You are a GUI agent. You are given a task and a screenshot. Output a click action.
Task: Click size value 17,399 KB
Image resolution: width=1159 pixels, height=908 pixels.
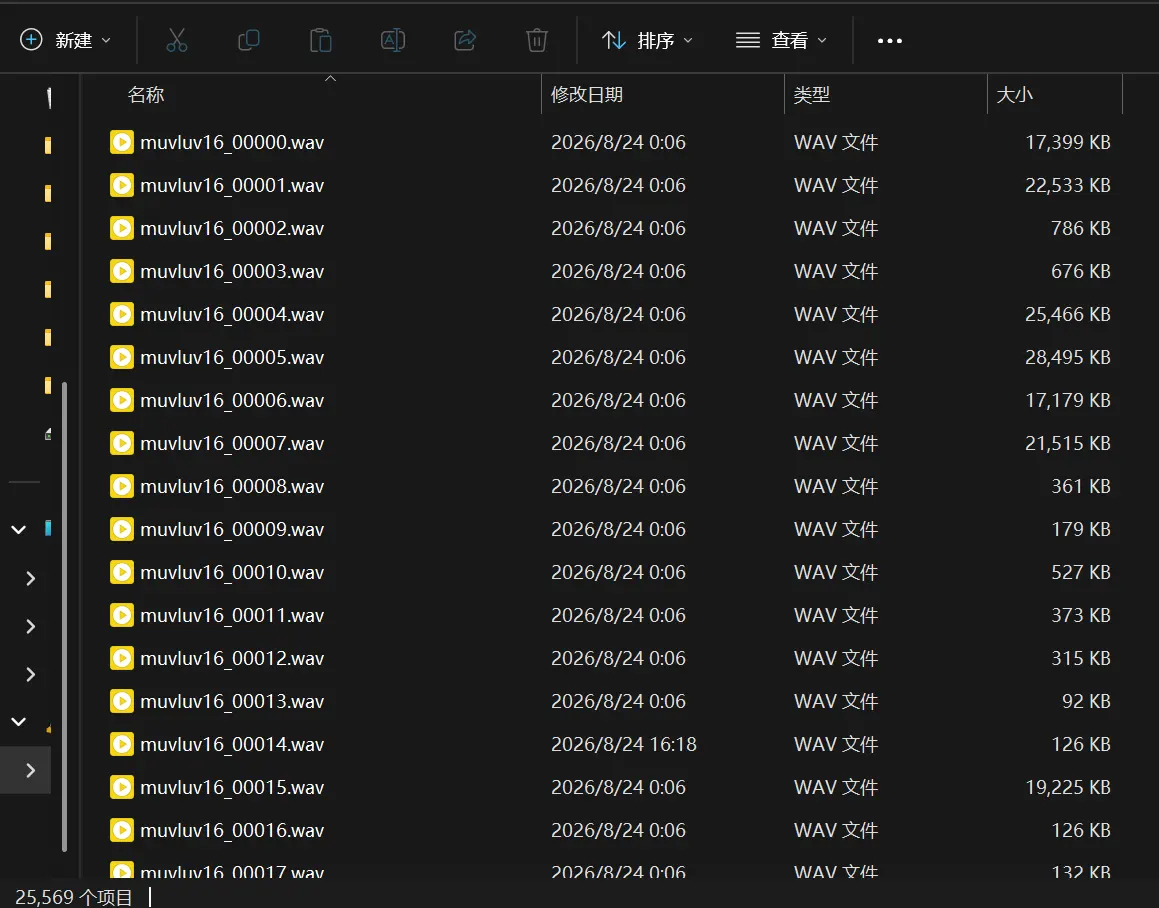(x=1068, y=142)
